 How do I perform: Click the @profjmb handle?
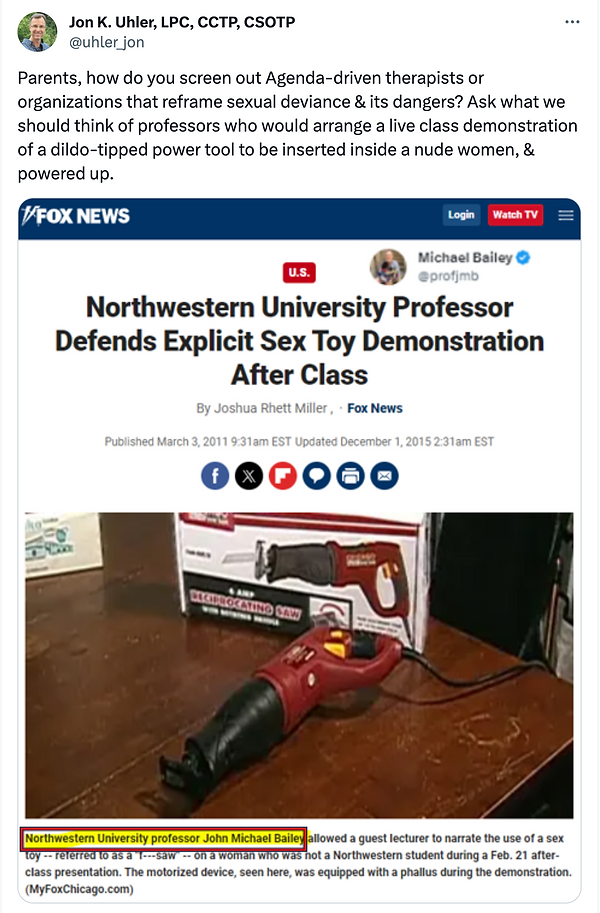[x=448, y=276]
